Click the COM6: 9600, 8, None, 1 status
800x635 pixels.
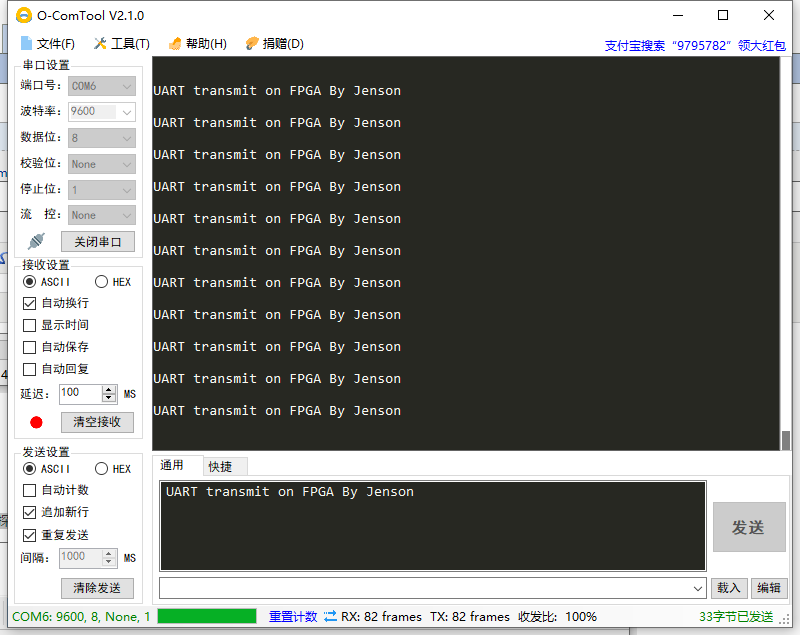(x=81, y=617)
